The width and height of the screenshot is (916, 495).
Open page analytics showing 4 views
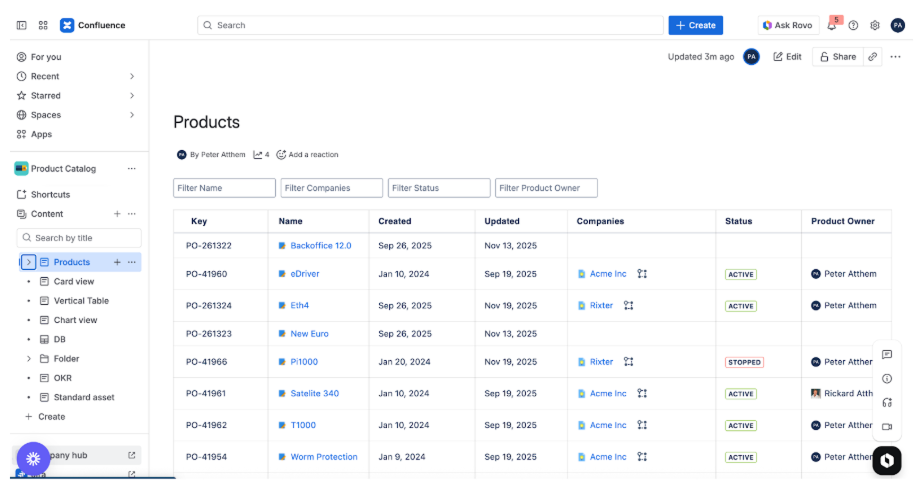click(261, 155)
